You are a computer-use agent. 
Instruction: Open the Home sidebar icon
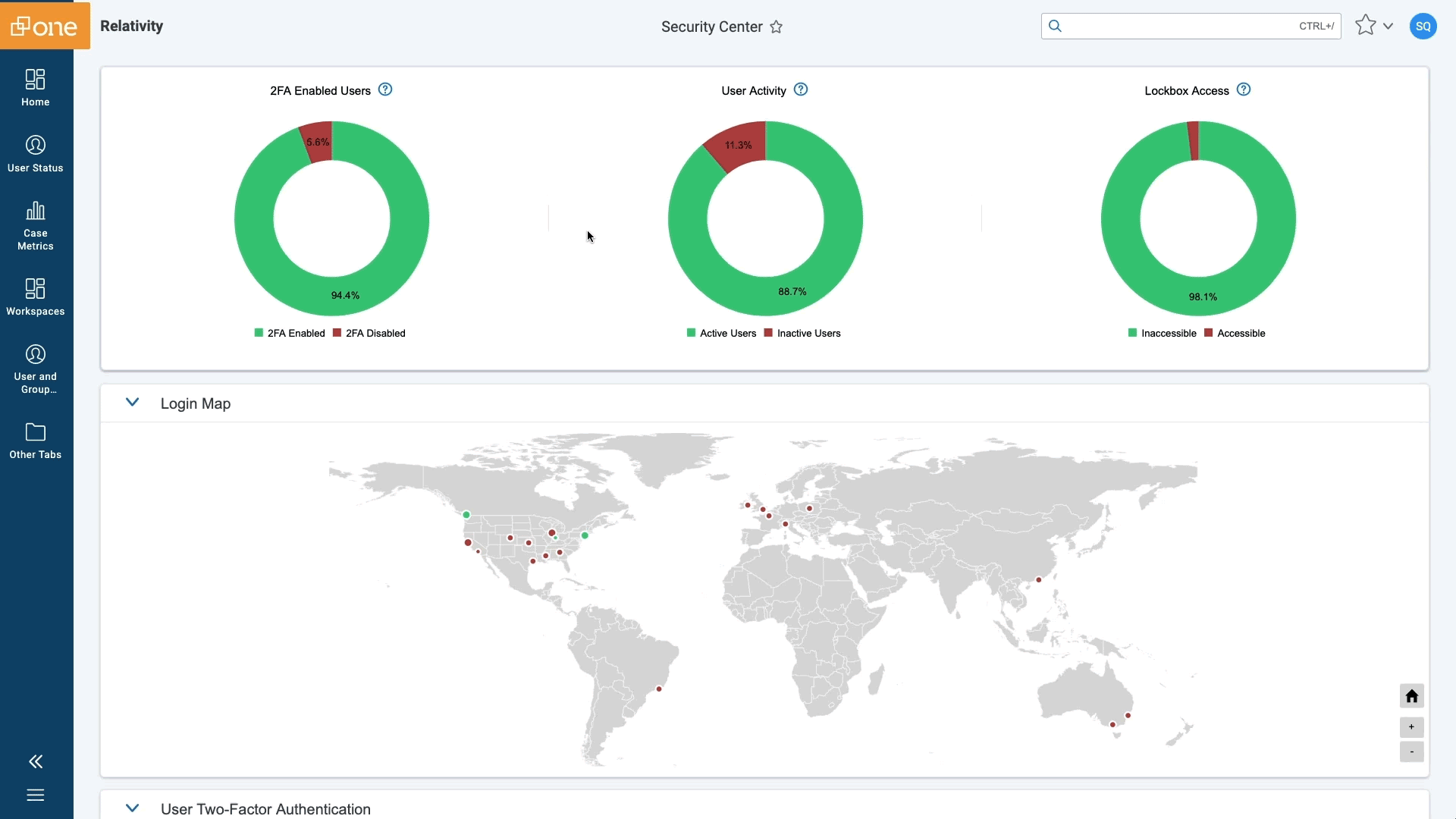pos(36,80)
